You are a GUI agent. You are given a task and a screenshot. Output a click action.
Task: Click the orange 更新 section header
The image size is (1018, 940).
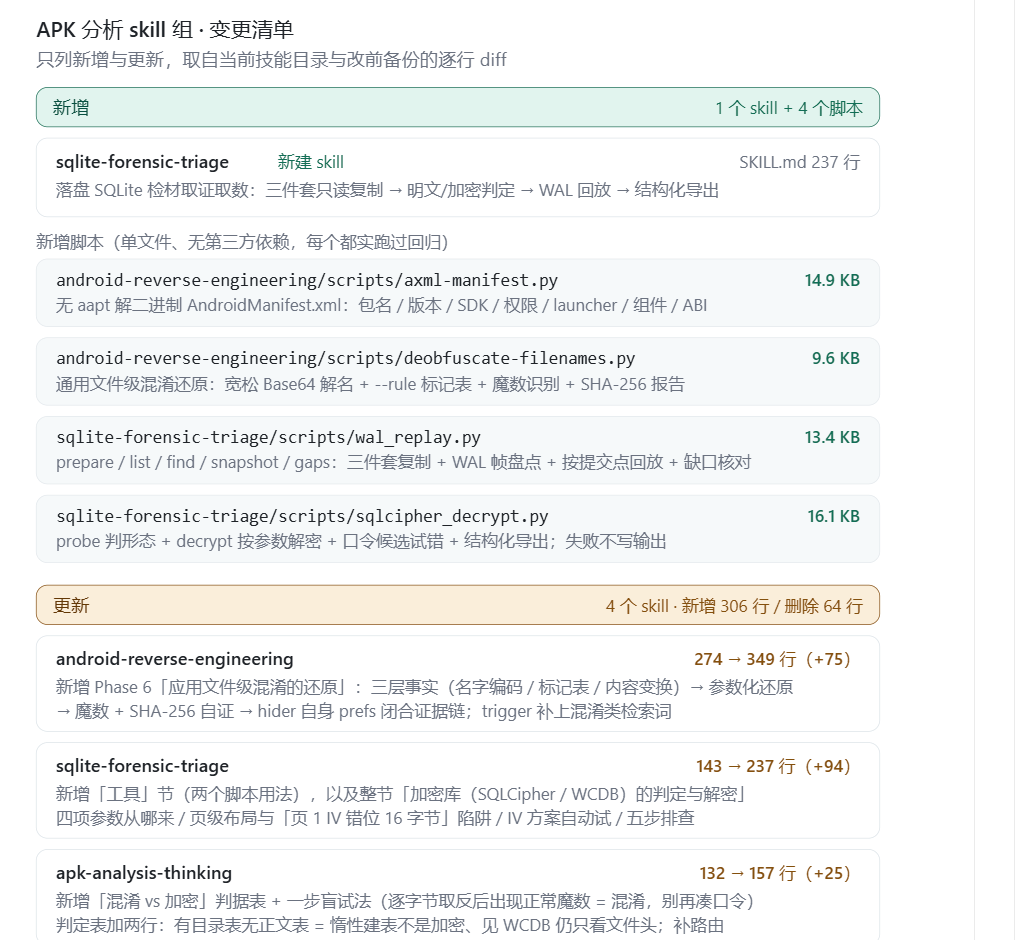(458, 605)
